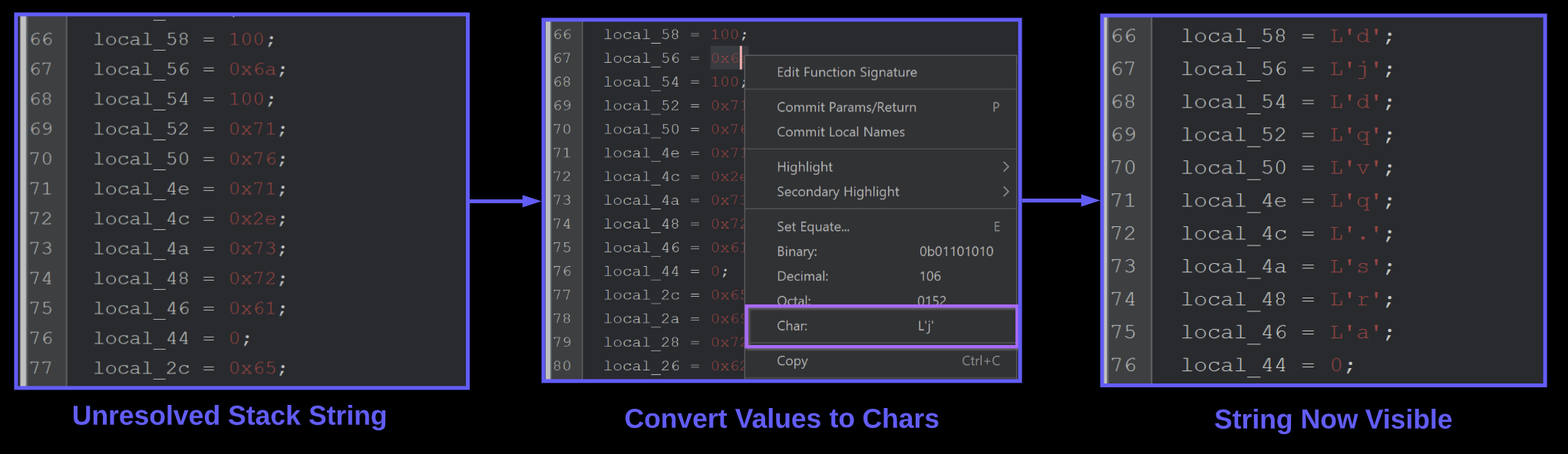The width and height of the screenshot is (1568, 454).
Task: Select local_26 variable in middle panel
Action: [641, 366]
